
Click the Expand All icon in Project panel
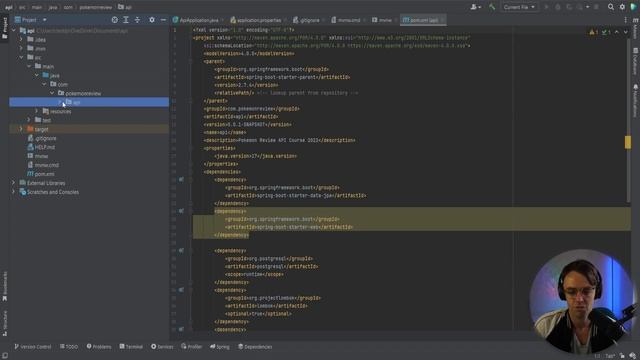click(126, 20)
